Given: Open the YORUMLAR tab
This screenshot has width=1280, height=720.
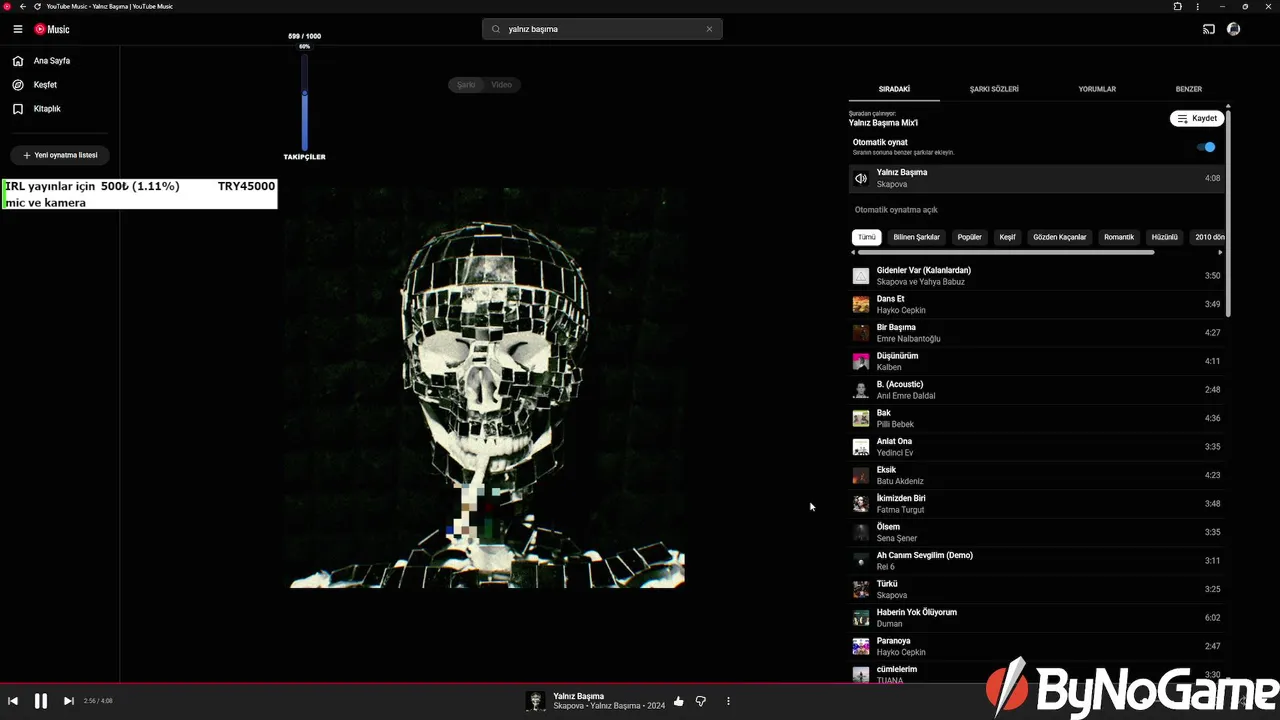Looking at the screenshot, I should coord(1097,89).
